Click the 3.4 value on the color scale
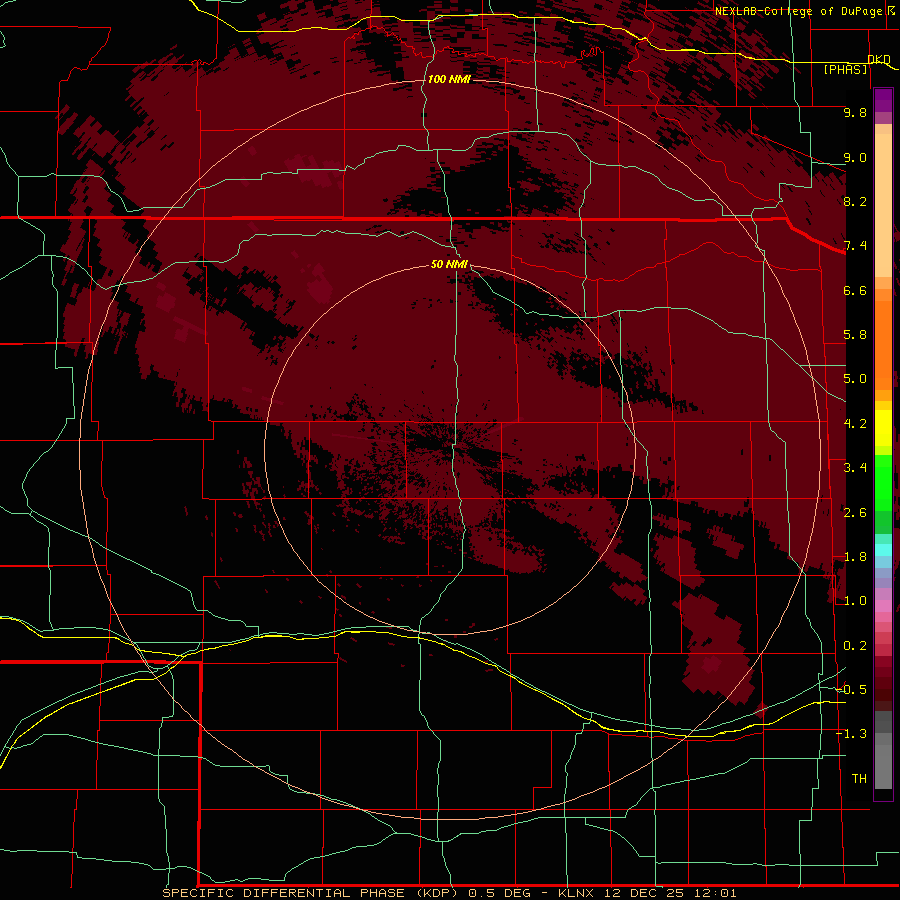The height and width of the screenshot is (900, 900). [855, 468]
